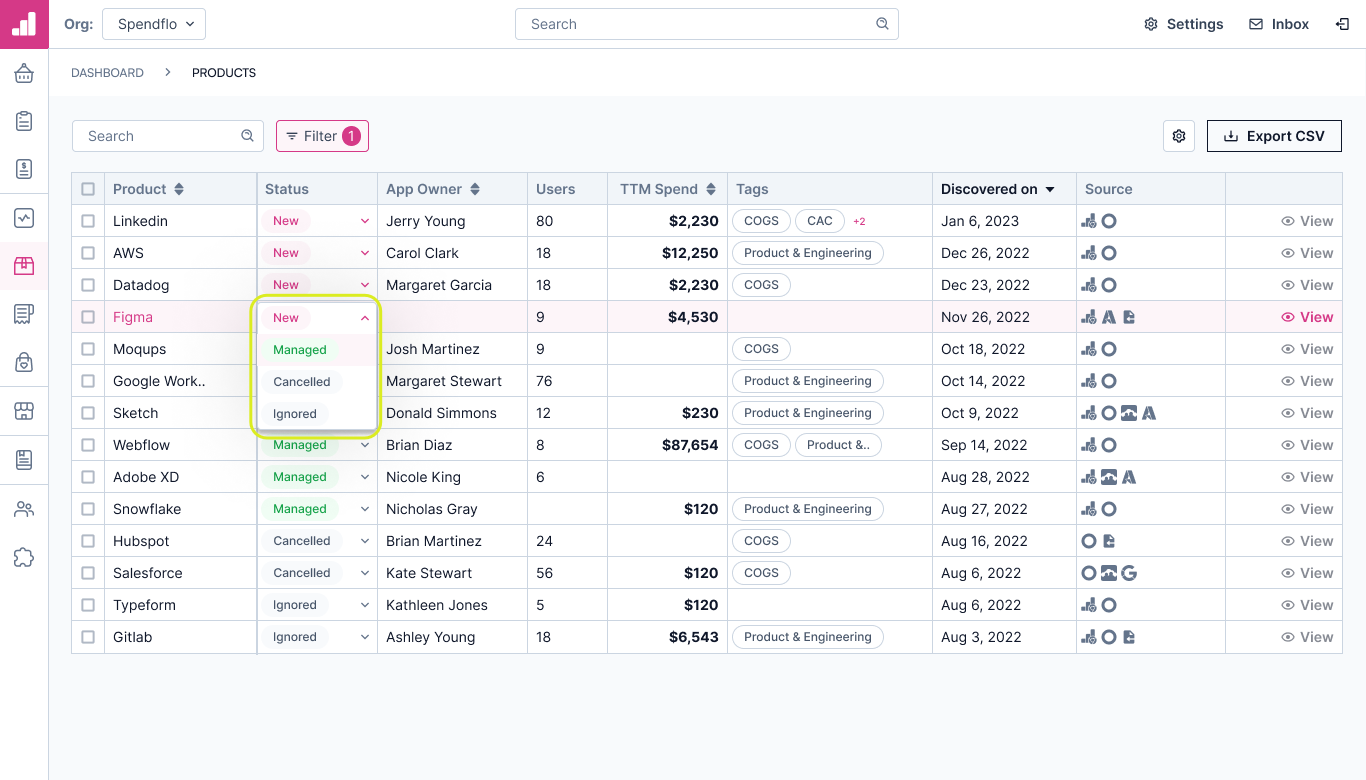The height and width of the screenshot is (780, 1366).
Task: Click the Webflow product name
Action: (x=142, y=445)
